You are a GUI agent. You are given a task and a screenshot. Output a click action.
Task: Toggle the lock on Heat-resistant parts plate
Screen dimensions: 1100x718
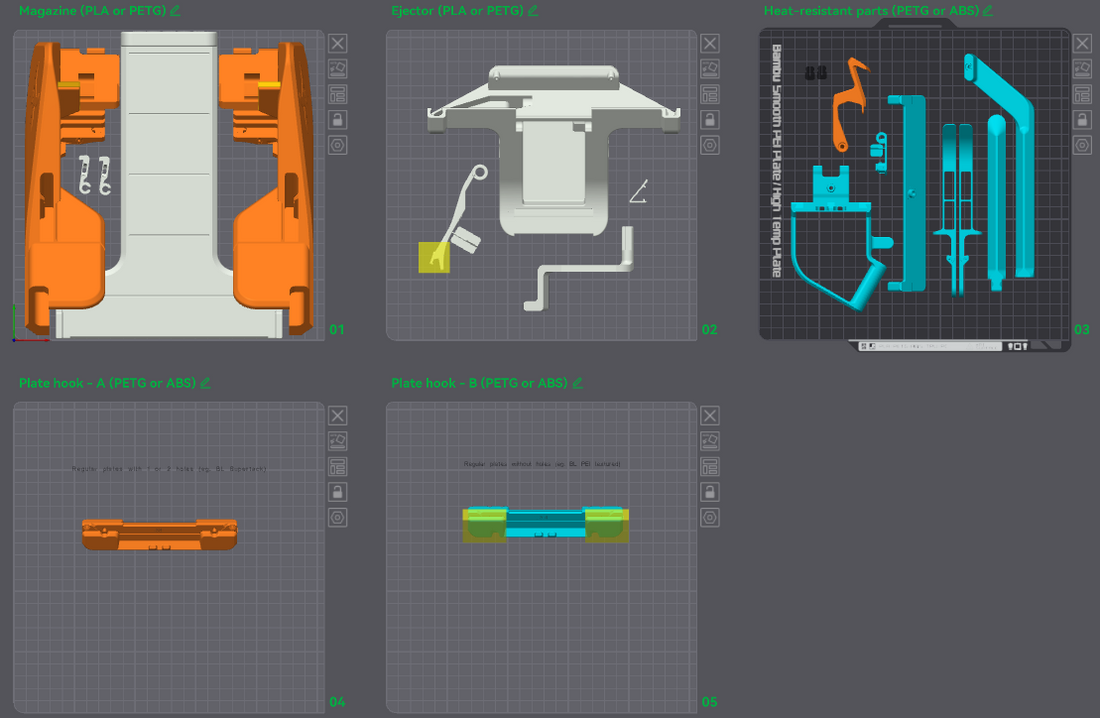pyautogui.click(x=1082, y=120)
